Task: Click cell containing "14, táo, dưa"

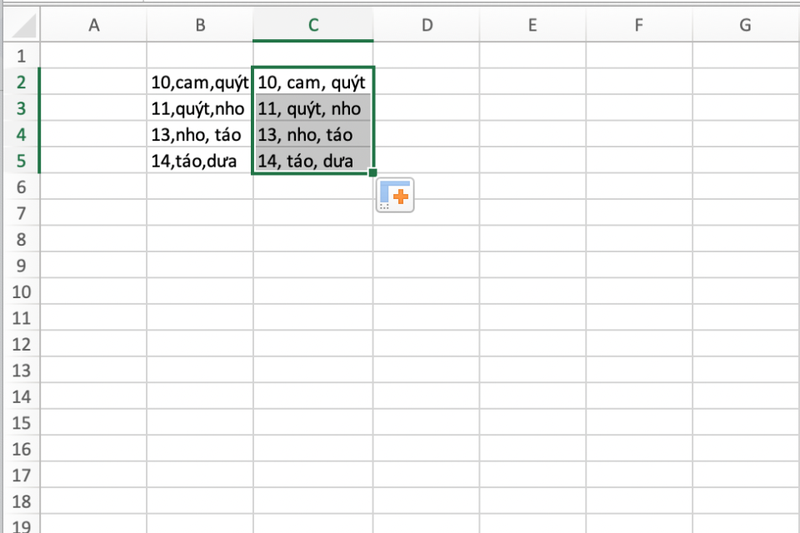Action: [x=313, y=161]
